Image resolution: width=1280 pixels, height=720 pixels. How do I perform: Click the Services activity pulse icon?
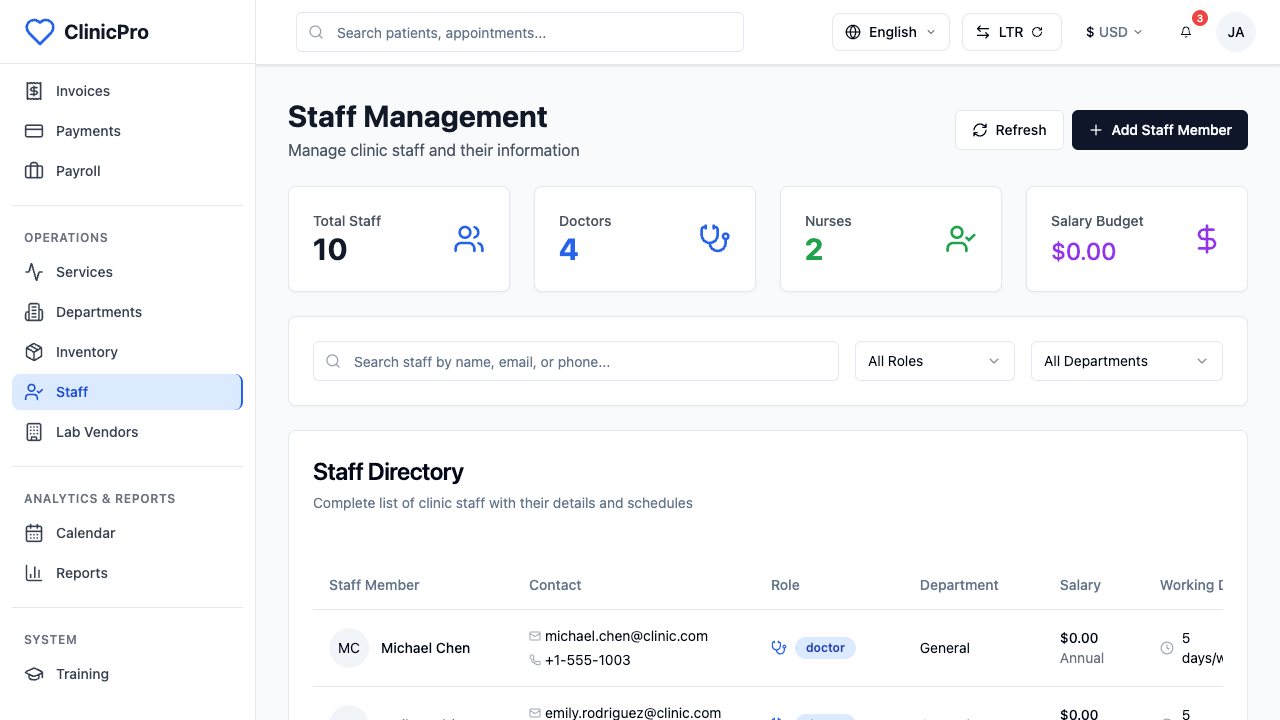click(34, 272)
